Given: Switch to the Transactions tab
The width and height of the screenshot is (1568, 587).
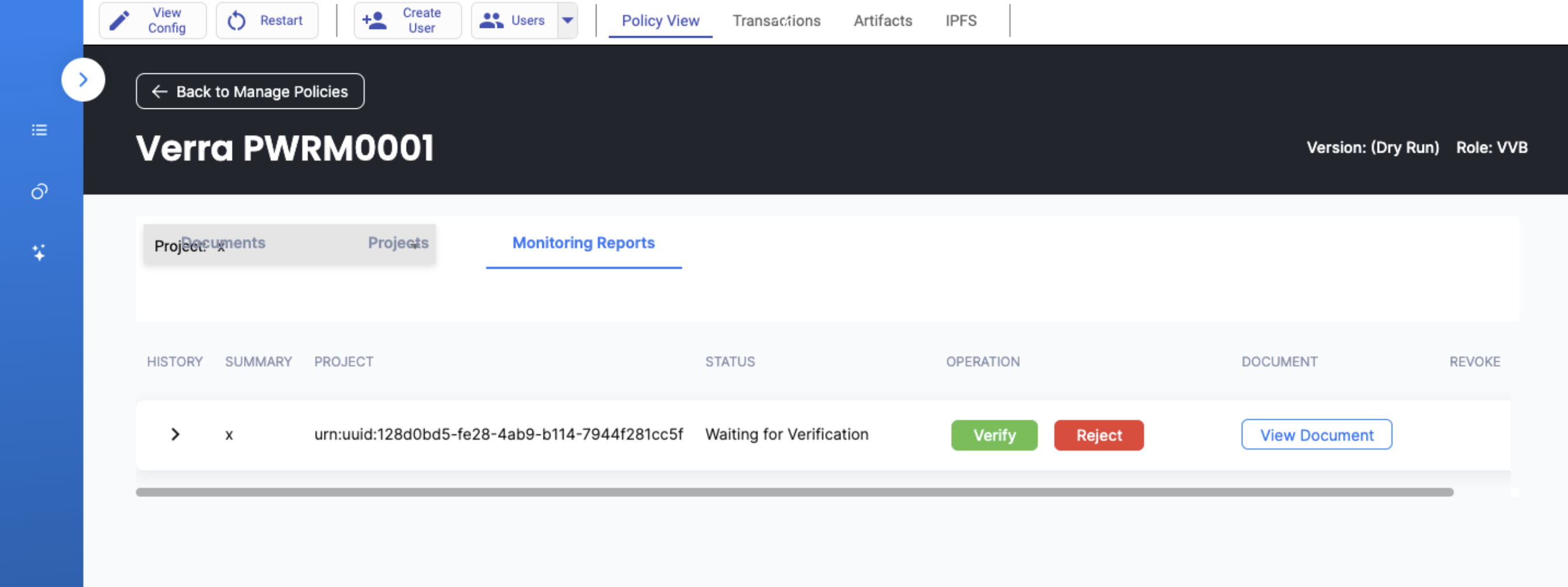Looking at the screenshot, I should click(776, 21).
